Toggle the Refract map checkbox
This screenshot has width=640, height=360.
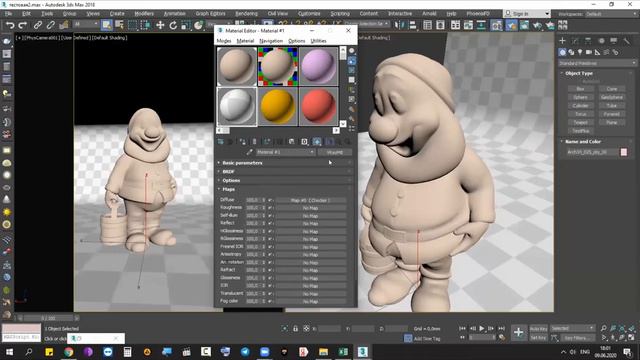[270, 270]
